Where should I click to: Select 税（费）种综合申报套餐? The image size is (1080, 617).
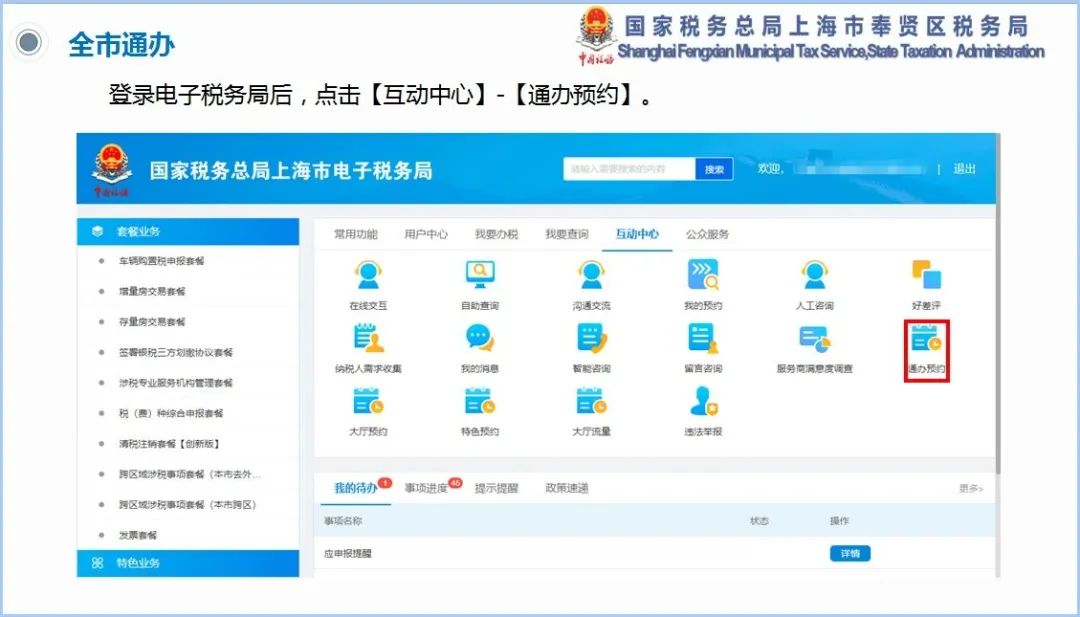[x=171, y=413]
